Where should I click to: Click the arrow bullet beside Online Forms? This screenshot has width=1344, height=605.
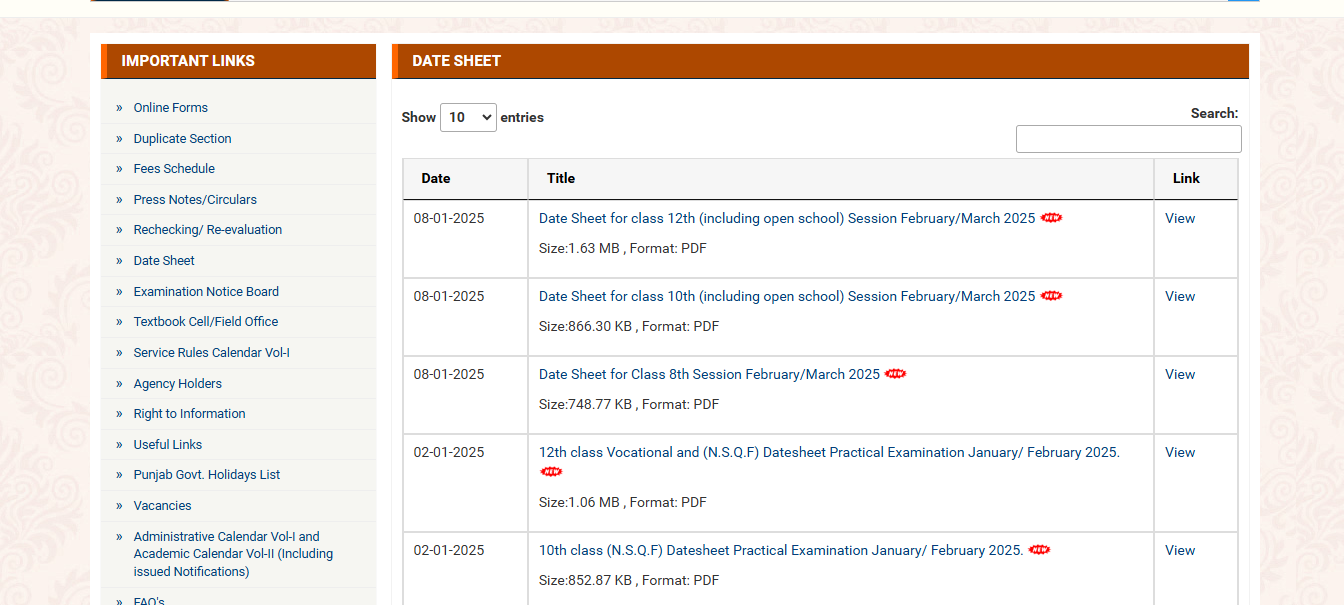120,107
